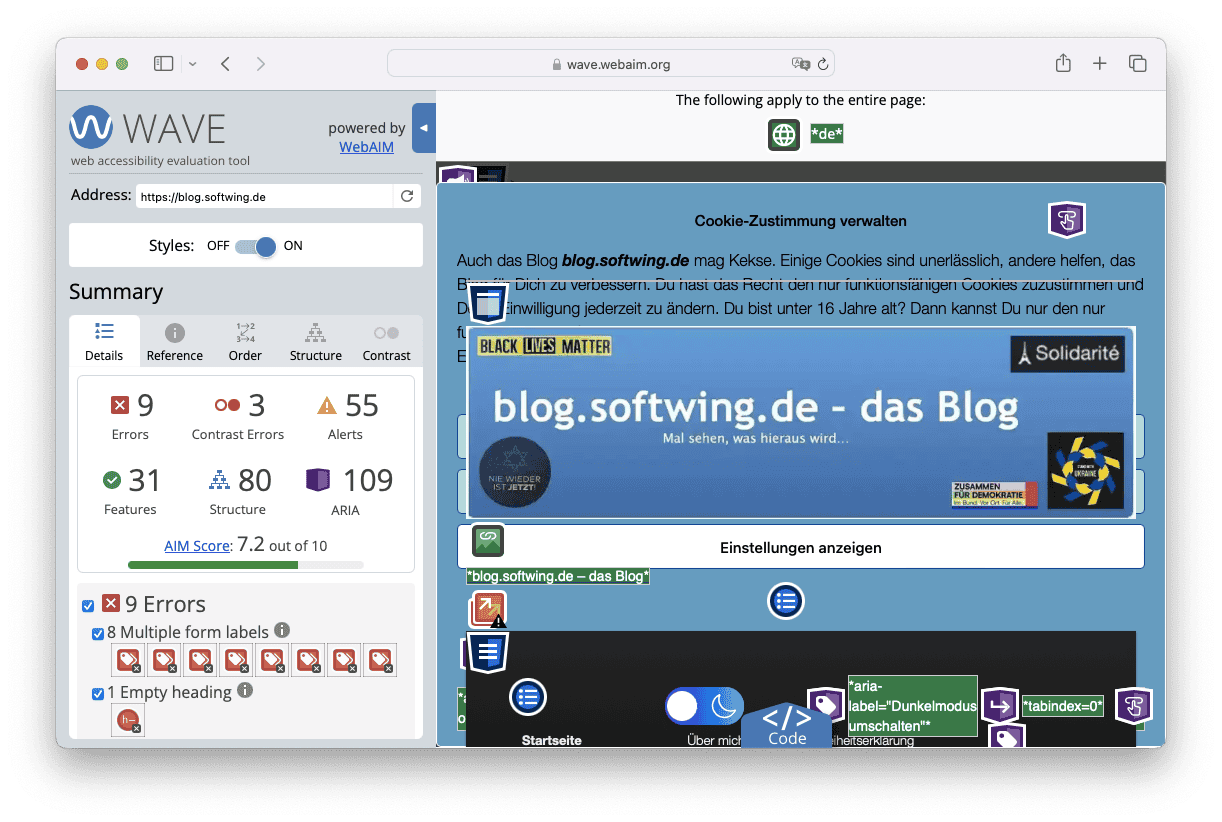This screenshot has width=1222, height=822.
Task: Click the WAVE Address input field
Action: coord(264,197)
